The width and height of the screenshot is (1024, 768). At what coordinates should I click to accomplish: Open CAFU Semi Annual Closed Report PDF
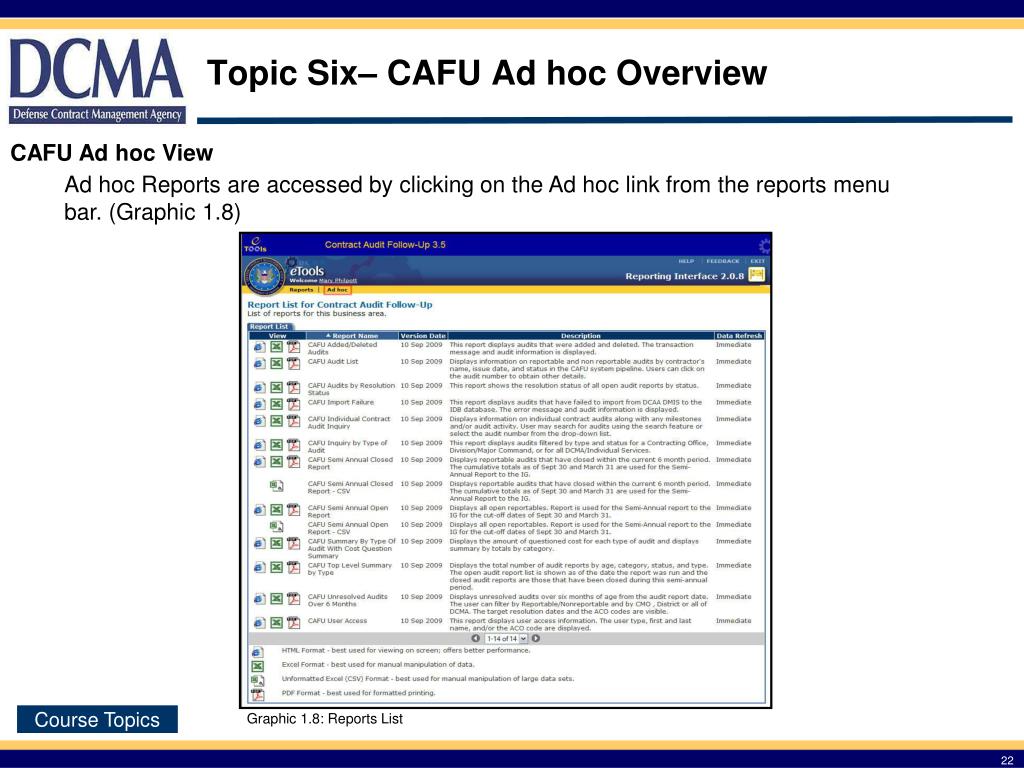point(293,462)
